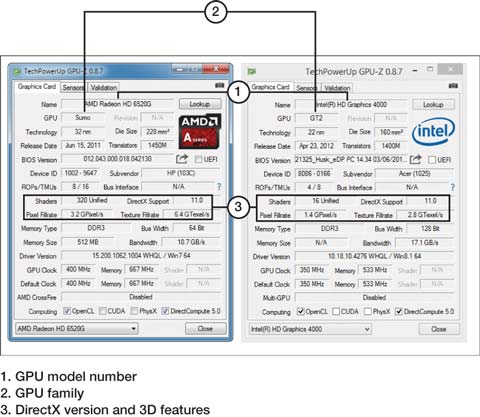This screenshot has width=480, height=417.
Task: Click the camera screenshot icon in AMD window
Action: point(219,85)
